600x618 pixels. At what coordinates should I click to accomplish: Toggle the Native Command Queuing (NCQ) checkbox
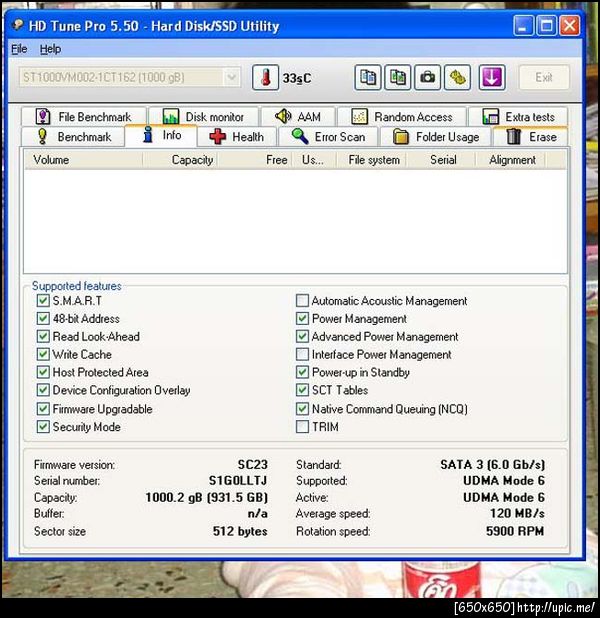pos(302,409)
